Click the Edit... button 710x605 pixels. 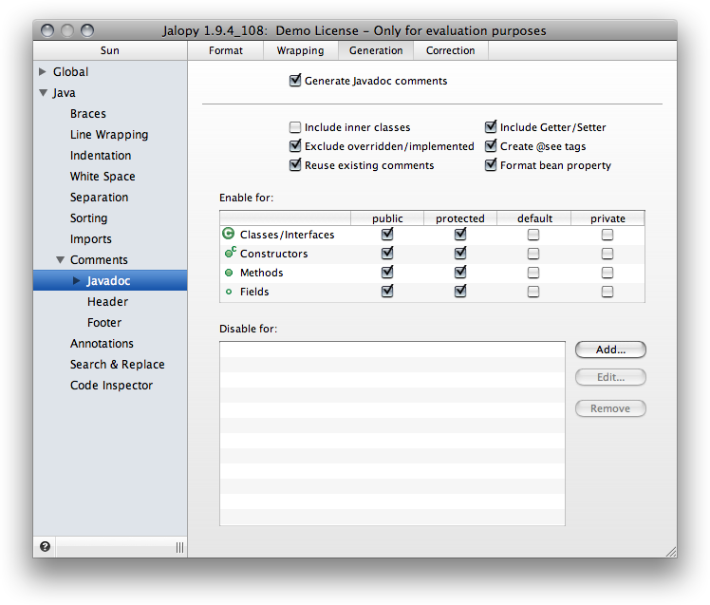[x=610, y=377]
